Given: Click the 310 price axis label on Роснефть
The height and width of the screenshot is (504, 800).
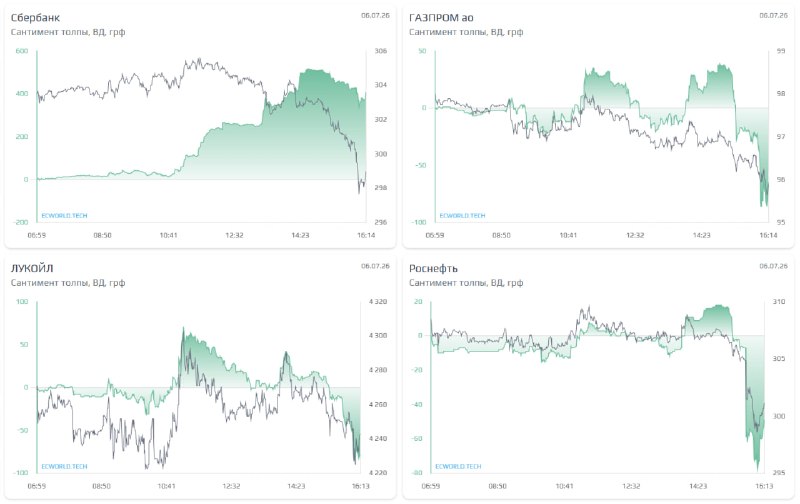Looking at the screenshot, I should tap(779, 301).
